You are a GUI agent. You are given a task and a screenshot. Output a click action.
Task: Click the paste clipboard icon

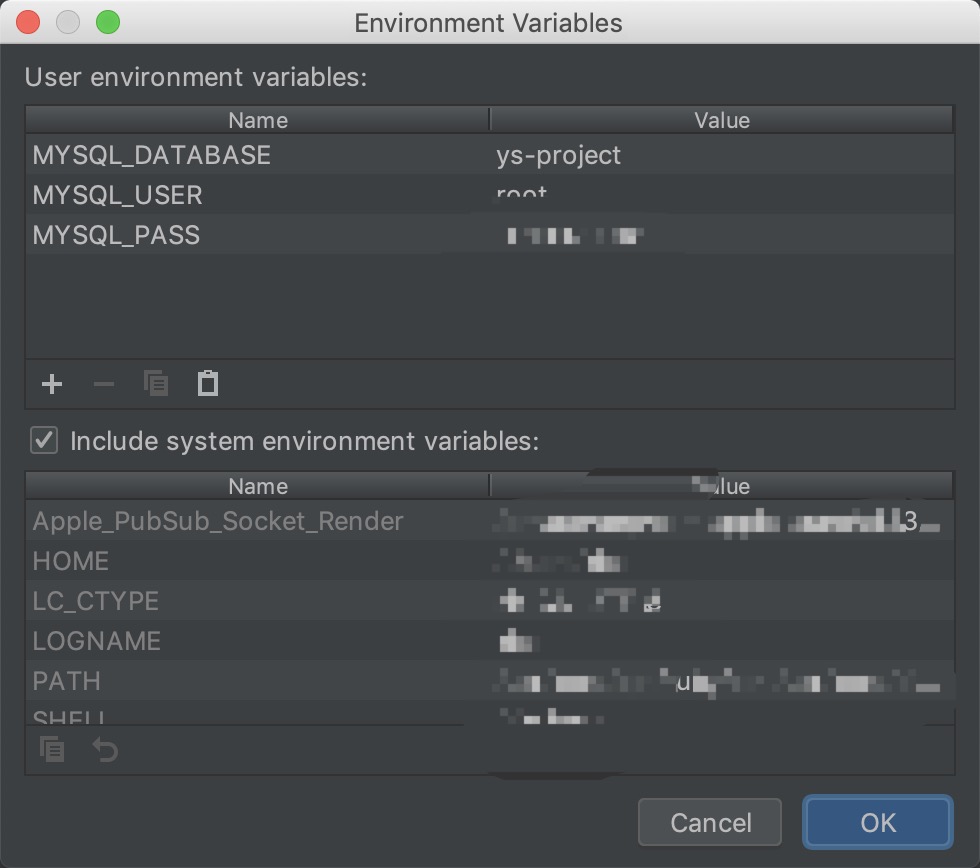pyautogui.click(x=208, y=384)
